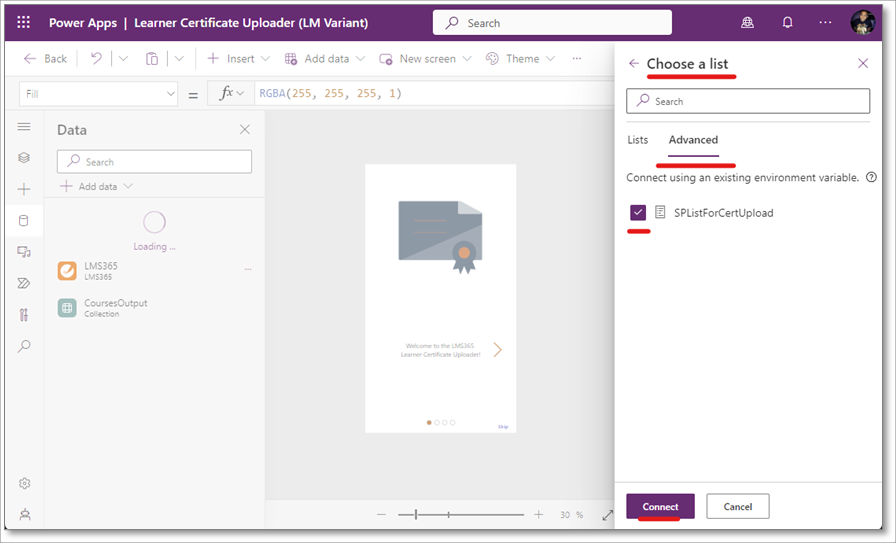Click the Undo arrow icon
This screenshot has width=896, height=543.
[96, 59]
